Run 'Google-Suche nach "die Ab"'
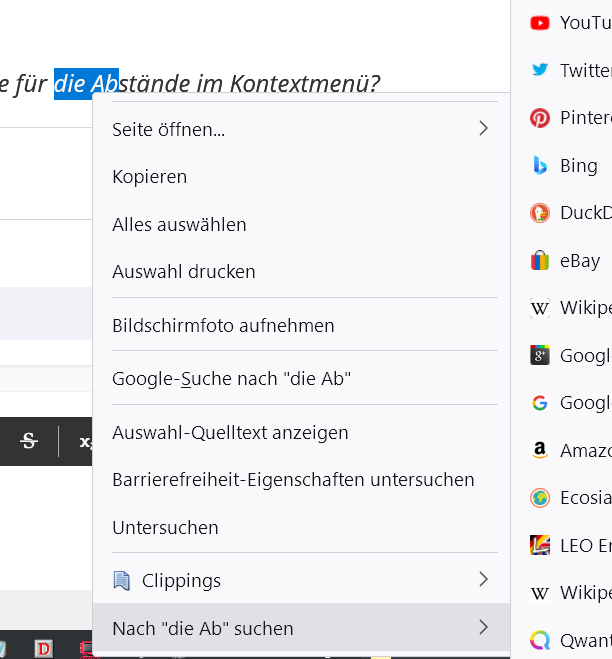 231,379
